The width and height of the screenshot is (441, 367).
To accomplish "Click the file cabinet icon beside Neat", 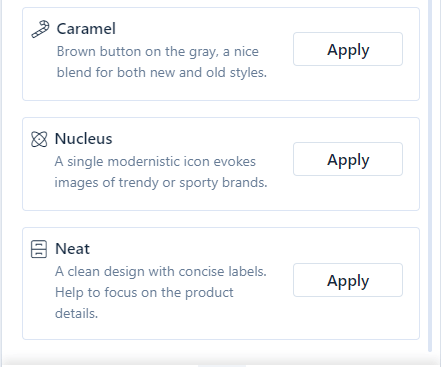I will pos(39,249).
